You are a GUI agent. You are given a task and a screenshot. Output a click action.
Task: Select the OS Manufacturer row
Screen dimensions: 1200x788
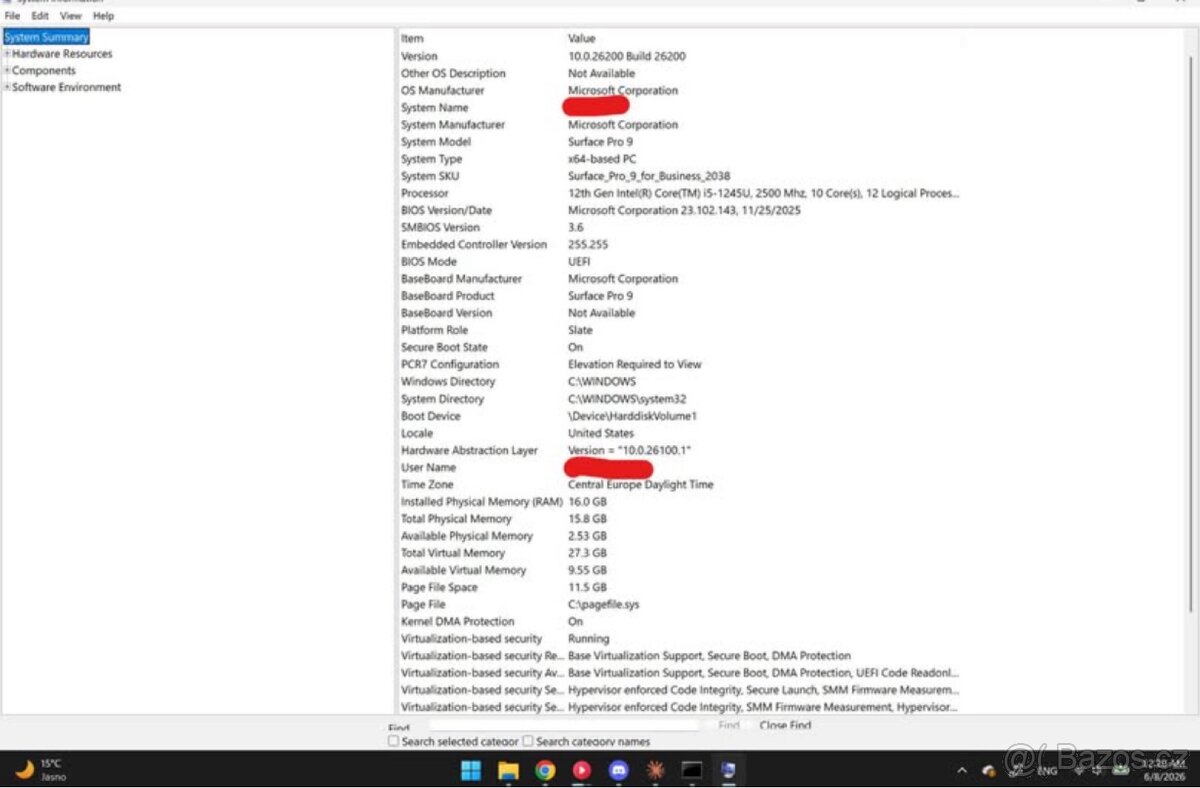point(680,91)
